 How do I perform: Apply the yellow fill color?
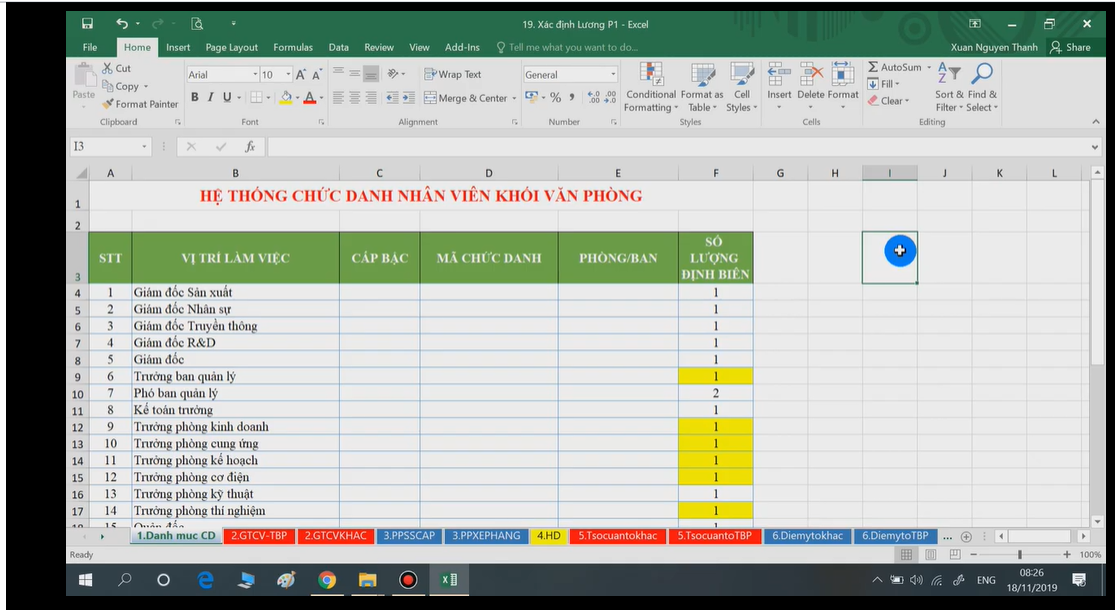pyautogui.click(x=286, y=97)
